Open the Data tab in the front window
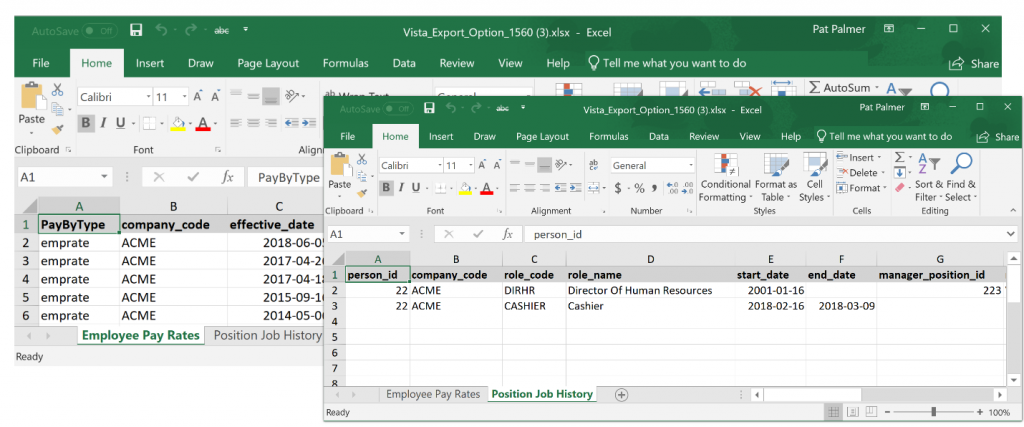This screenshot has height=427, width=1024. pos(658,136)
